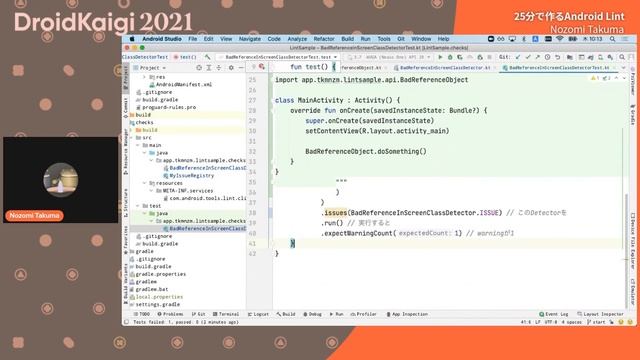The height and width of the screenshot is (360, 640).
Task: Open the Logcat tool window
Action: pyautogui.click(x=258, y=314)
